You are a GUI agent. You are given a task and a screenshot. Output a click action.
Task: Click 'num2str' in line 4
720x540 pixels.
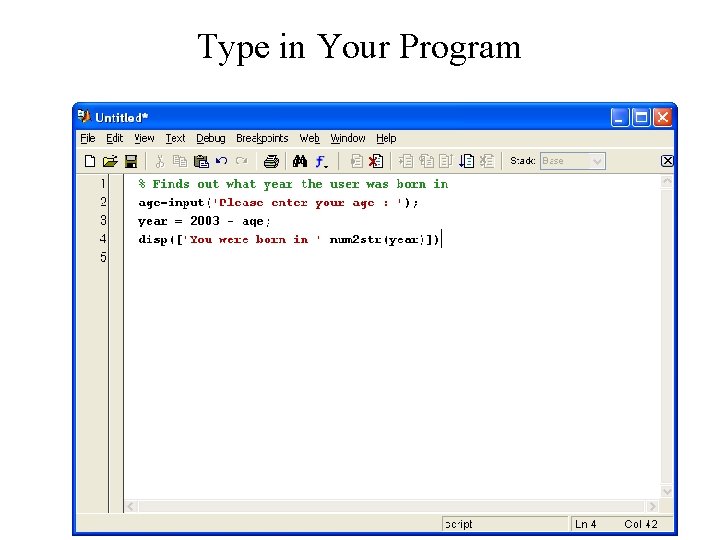point(355,240)
